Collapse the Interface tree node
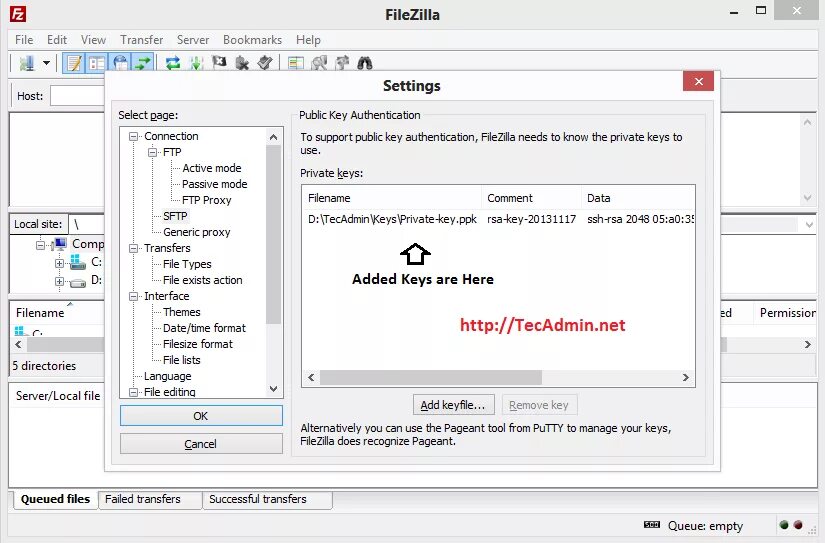This screenshot has height=543, width=825. [134, 296]
